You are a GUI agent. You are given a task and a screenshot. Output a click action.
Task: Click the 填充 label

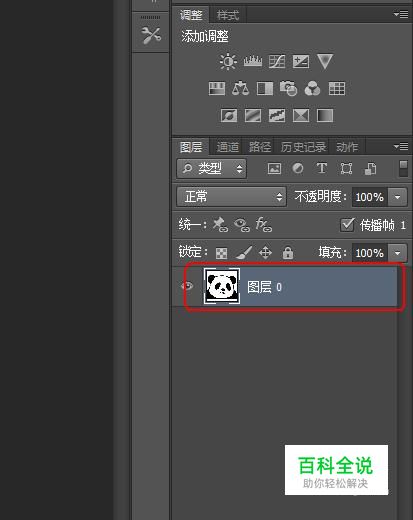point(332,253)
